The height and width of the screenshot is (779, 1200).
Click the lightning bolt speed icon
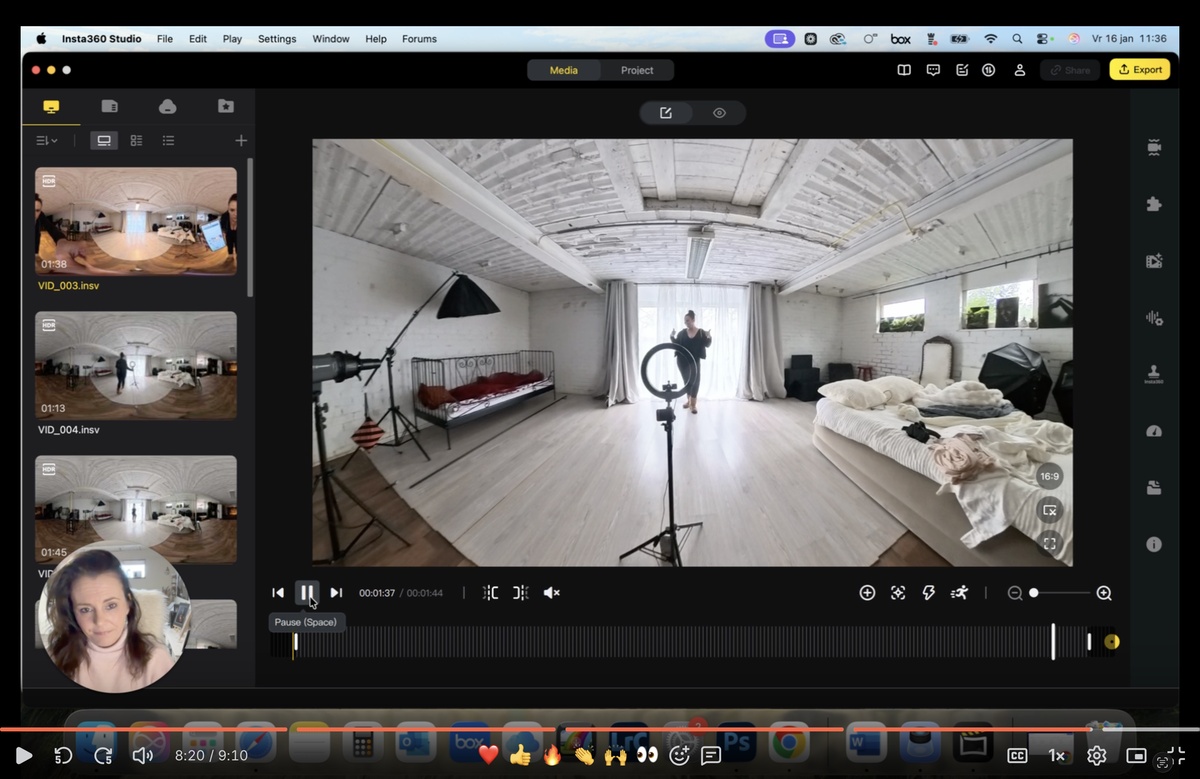(x=928, y=593)
